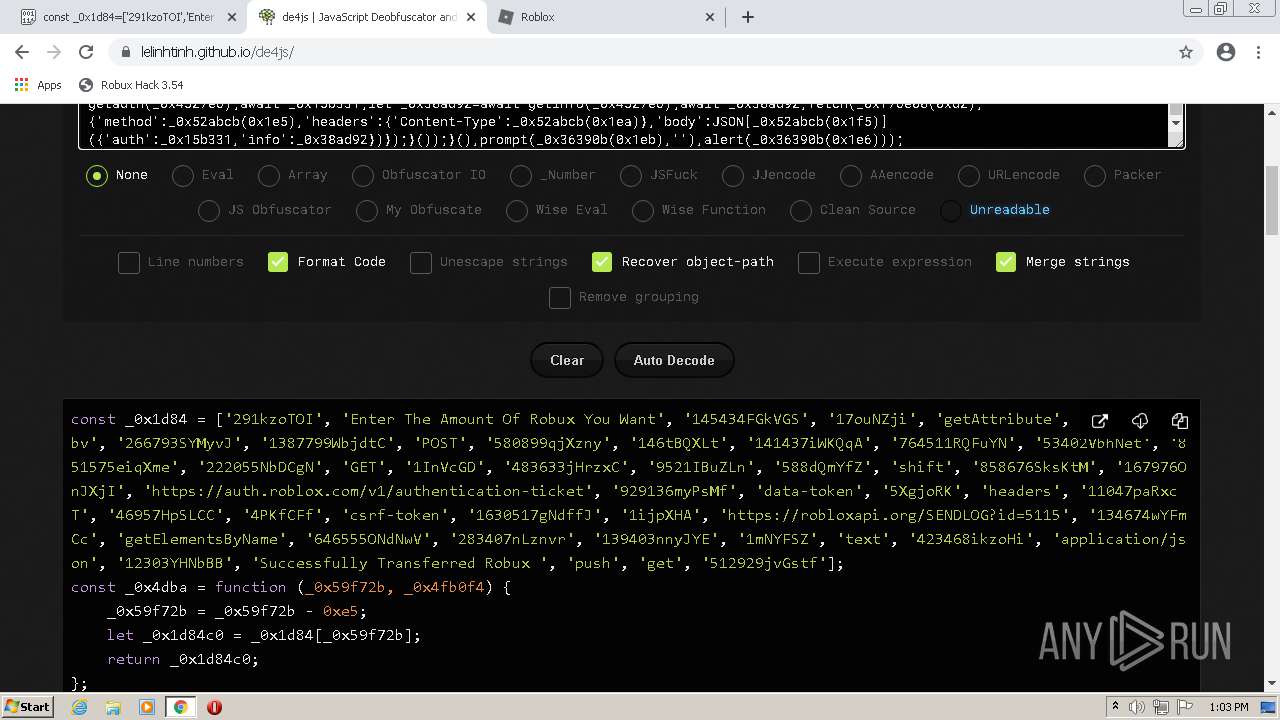Switch to the Roblox tab
Screen dimensions: 1280x720
click(x=608, y=17)
